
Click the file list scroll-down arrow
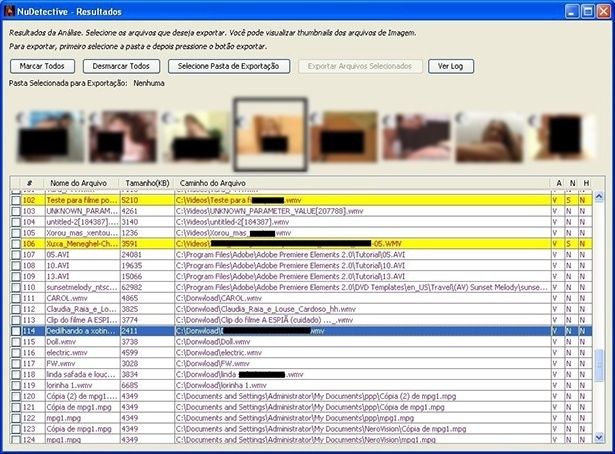(x=598, y=438)
